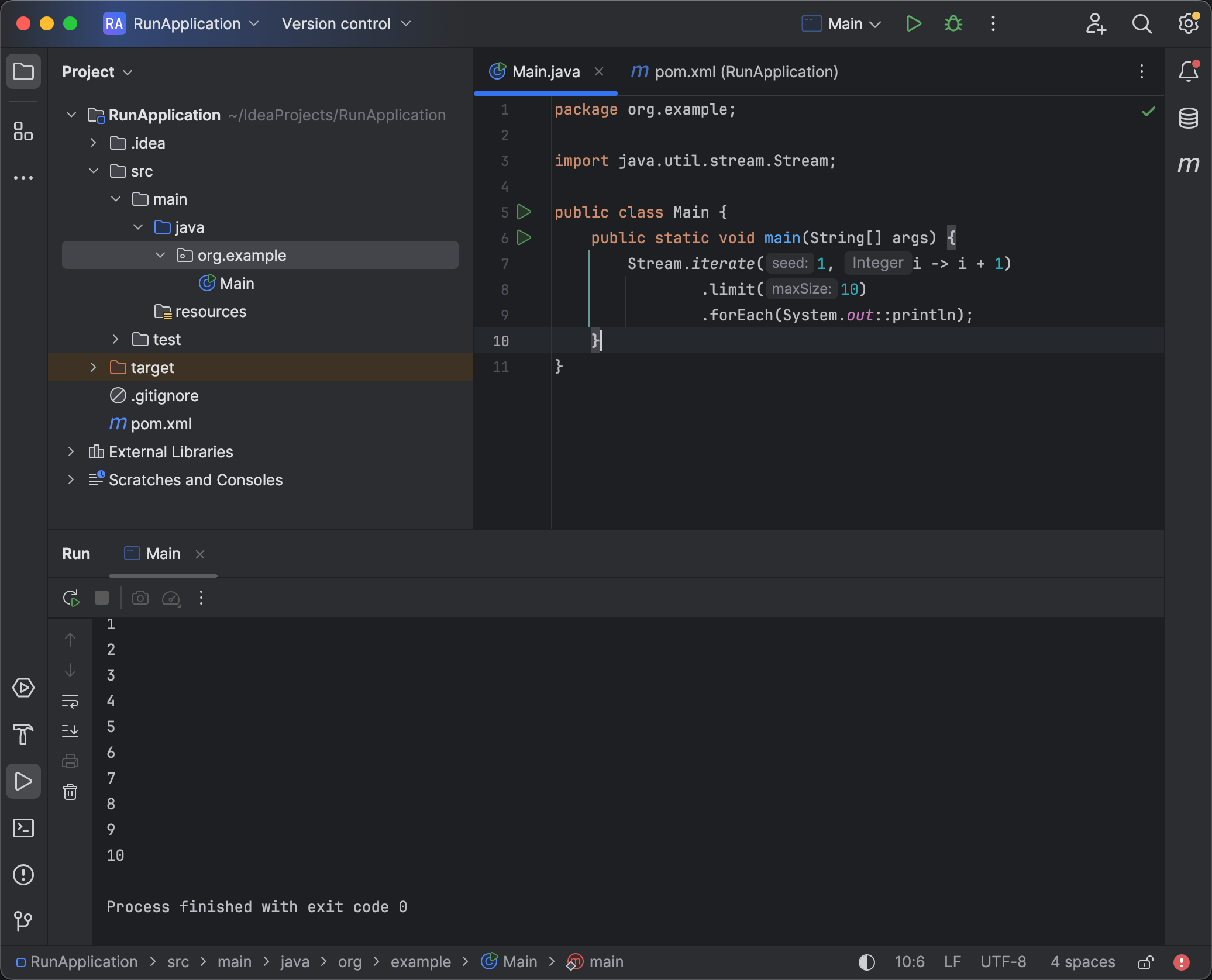Open the Git tool window
Screen dimensions: 1212x980
click(x=23, y=921)
